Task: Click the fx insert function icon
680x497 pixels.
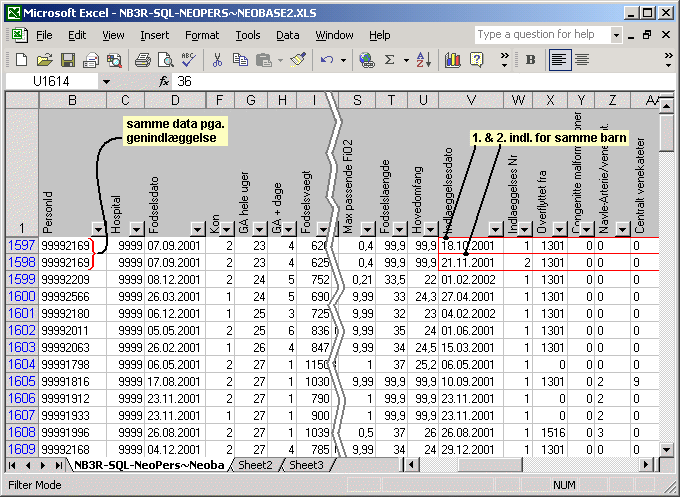Action: click(163, 81)
